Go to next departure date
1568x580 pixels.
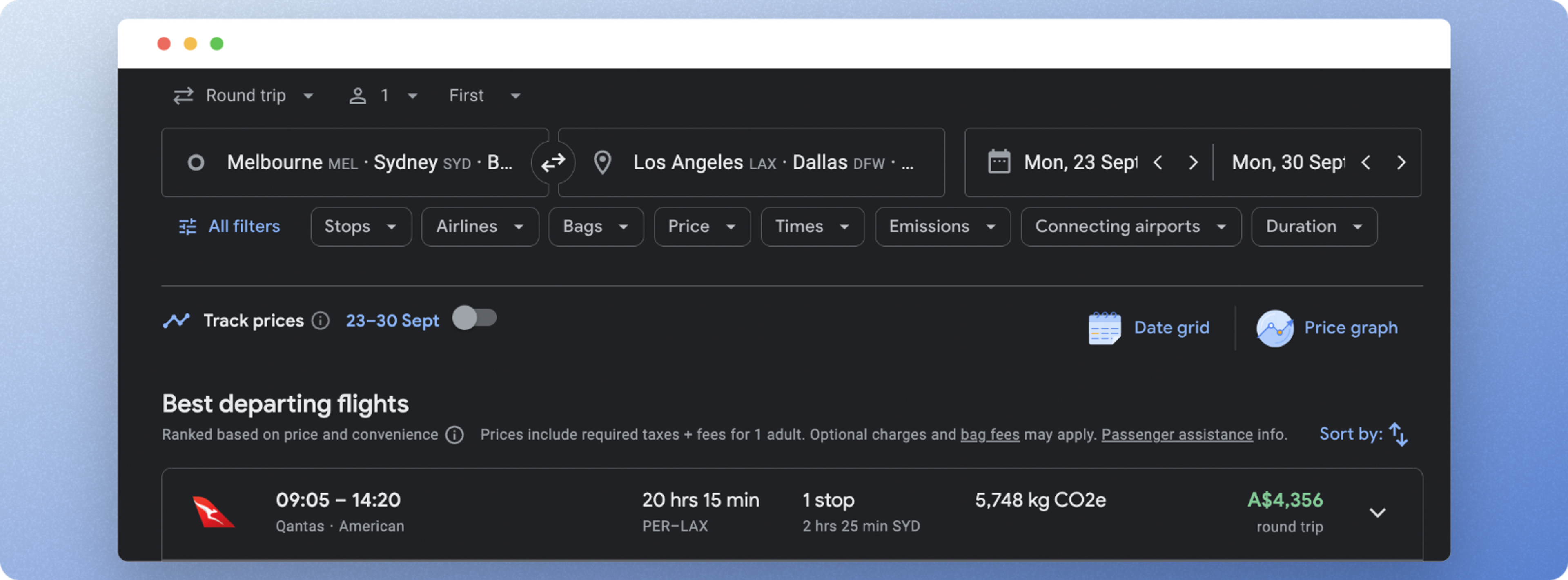click(1193, 162)
